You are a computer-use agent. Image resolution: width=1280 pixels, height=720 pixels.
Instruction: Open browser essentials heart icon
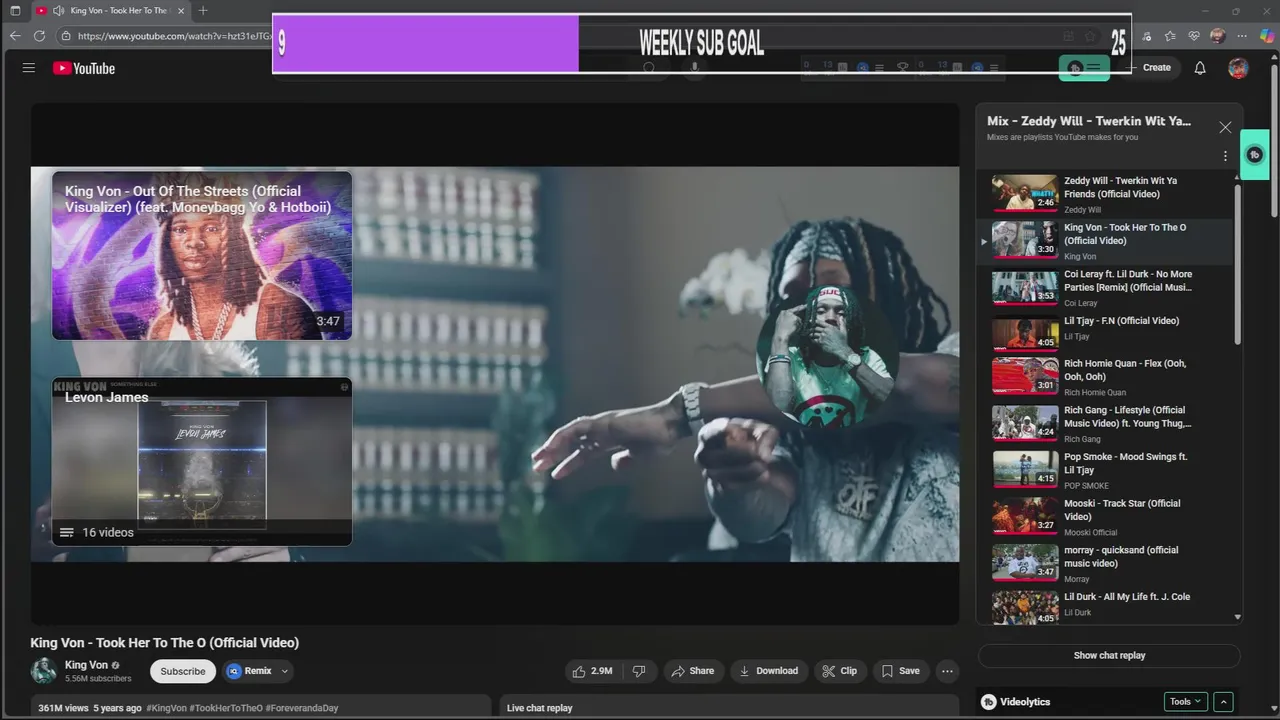pyautogui.click(x=1194, y=36)
